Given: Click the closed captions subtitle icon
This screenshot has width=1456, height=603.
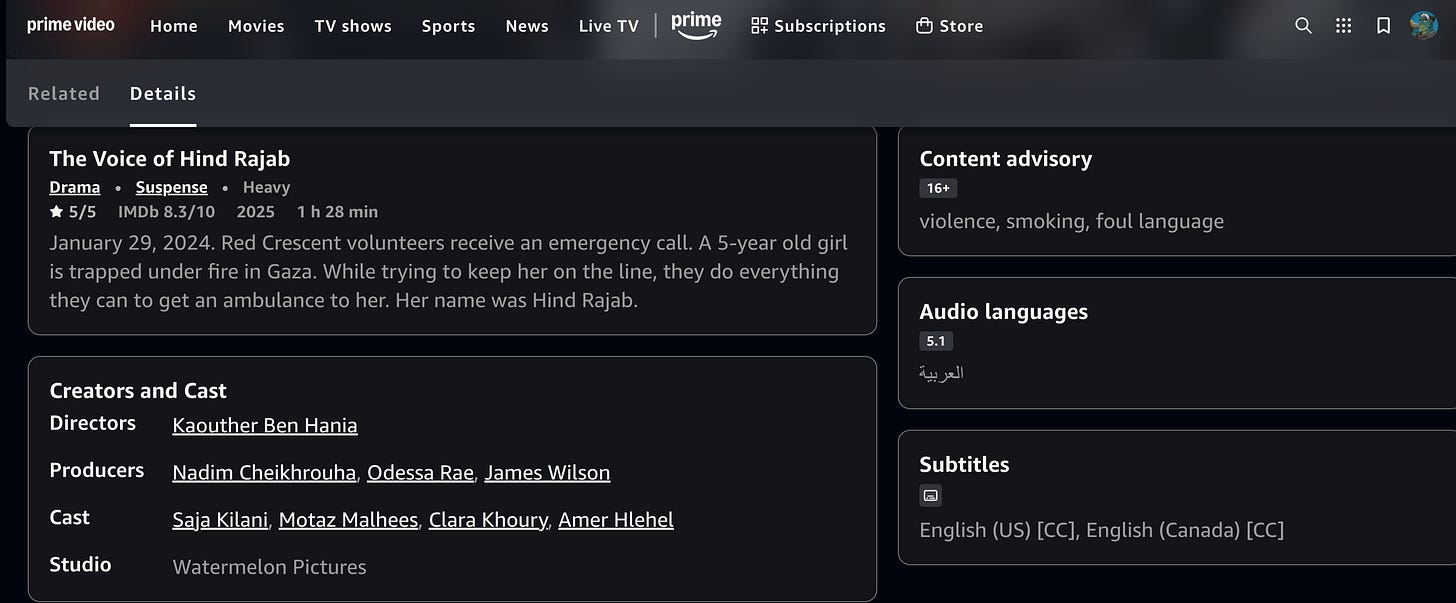Looking at the screenshot, I should pos(931,495).
